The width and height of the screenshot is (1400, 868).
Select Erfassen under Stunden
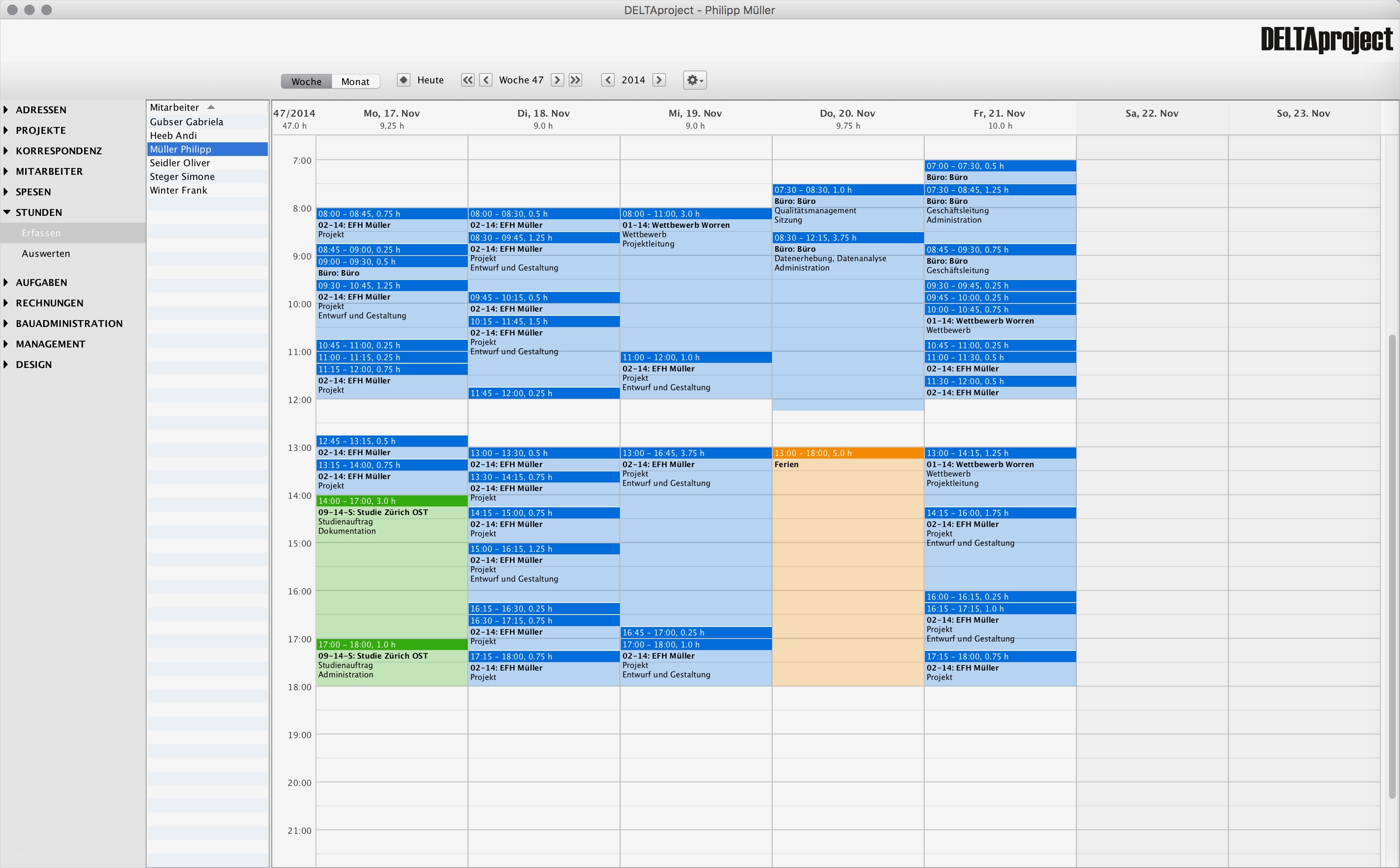pyautogui.click(x=41, y=233)
